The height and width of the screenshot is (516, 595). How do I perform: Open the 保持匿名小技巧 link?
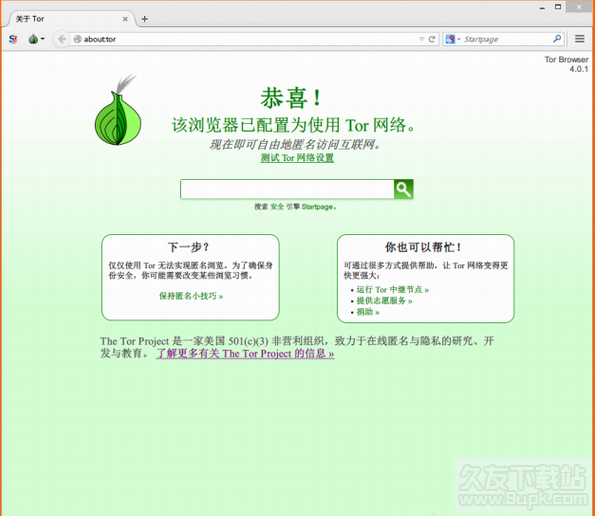pos(191,296)
